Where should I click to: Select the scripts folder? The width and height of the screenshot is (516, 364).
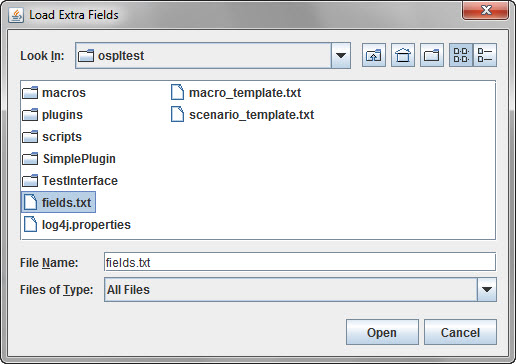click(52, 137)
